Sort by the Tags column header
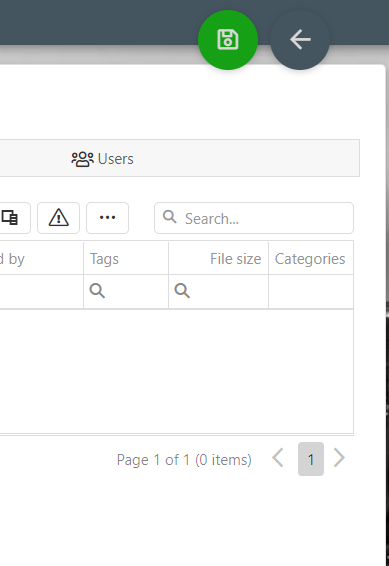The image size is (389, 566). pos(126,258)
